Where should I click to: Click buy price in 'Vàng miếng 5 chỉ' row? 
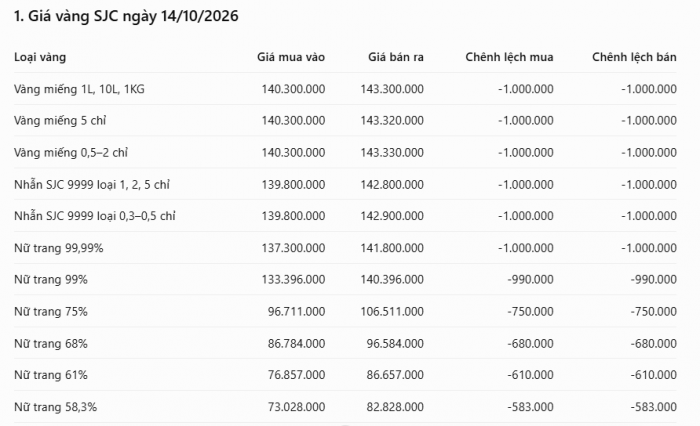[x=293, y=121]
